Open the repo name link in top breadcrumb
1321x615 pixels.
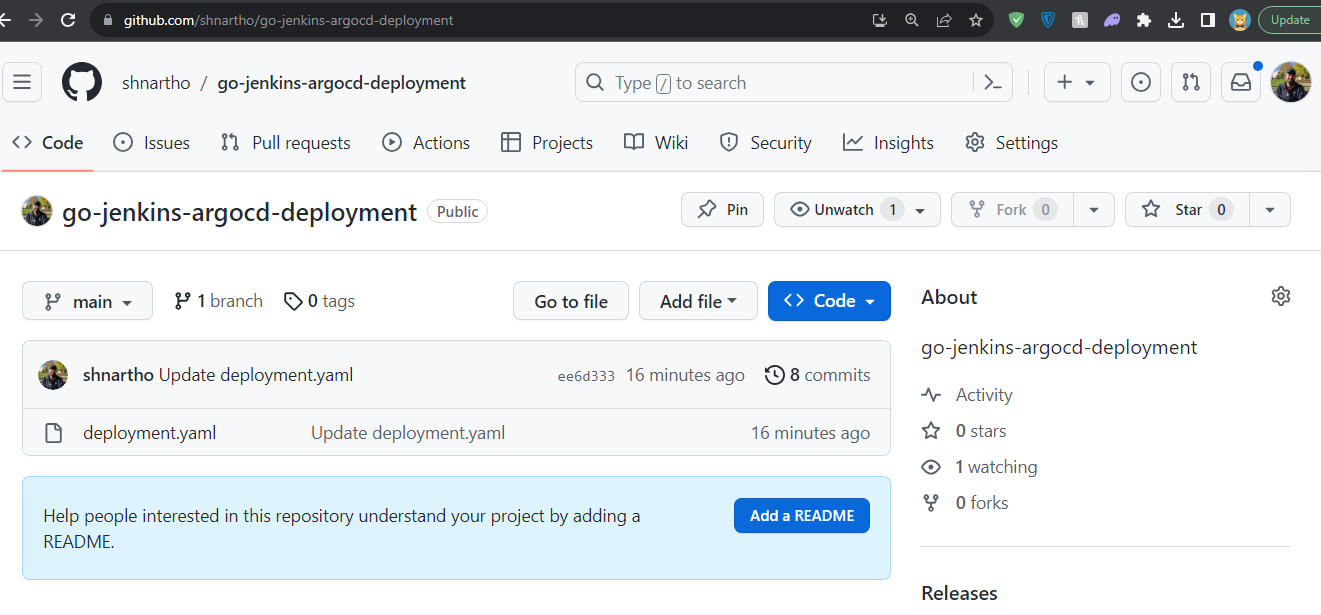coord(341,83)
